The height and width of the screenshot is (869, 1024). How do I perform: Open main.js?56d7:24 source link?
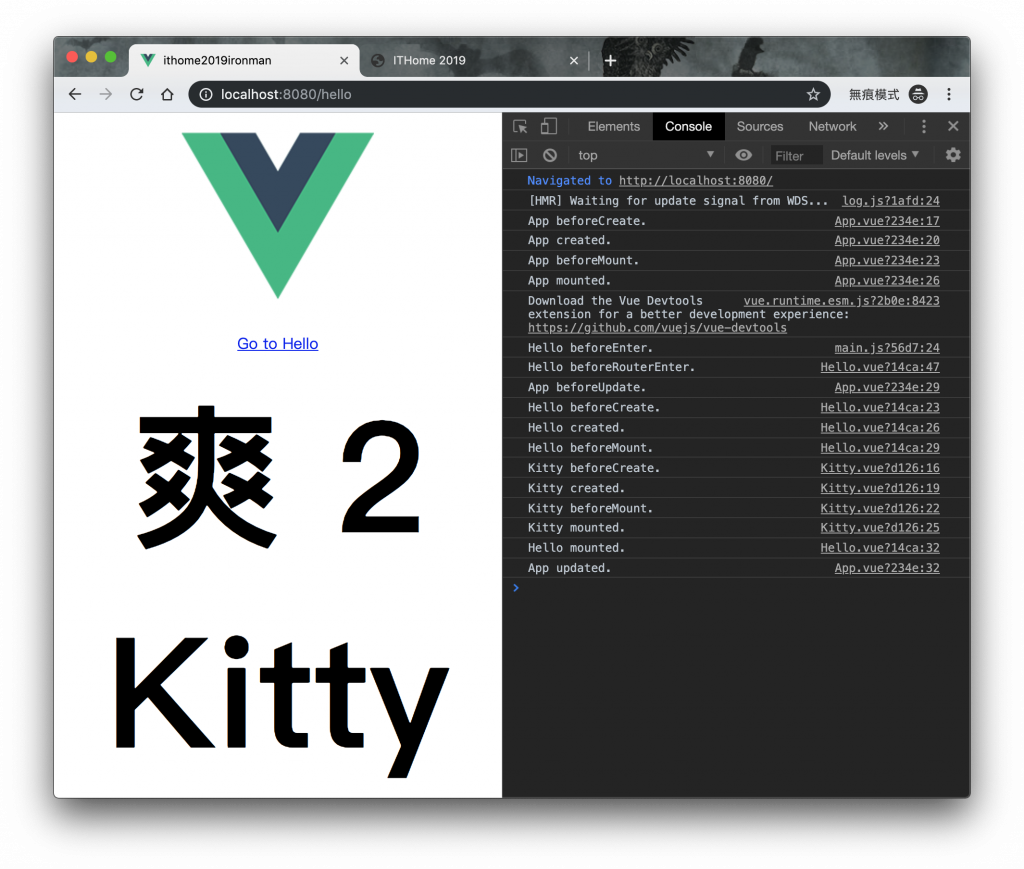point(887,348)
